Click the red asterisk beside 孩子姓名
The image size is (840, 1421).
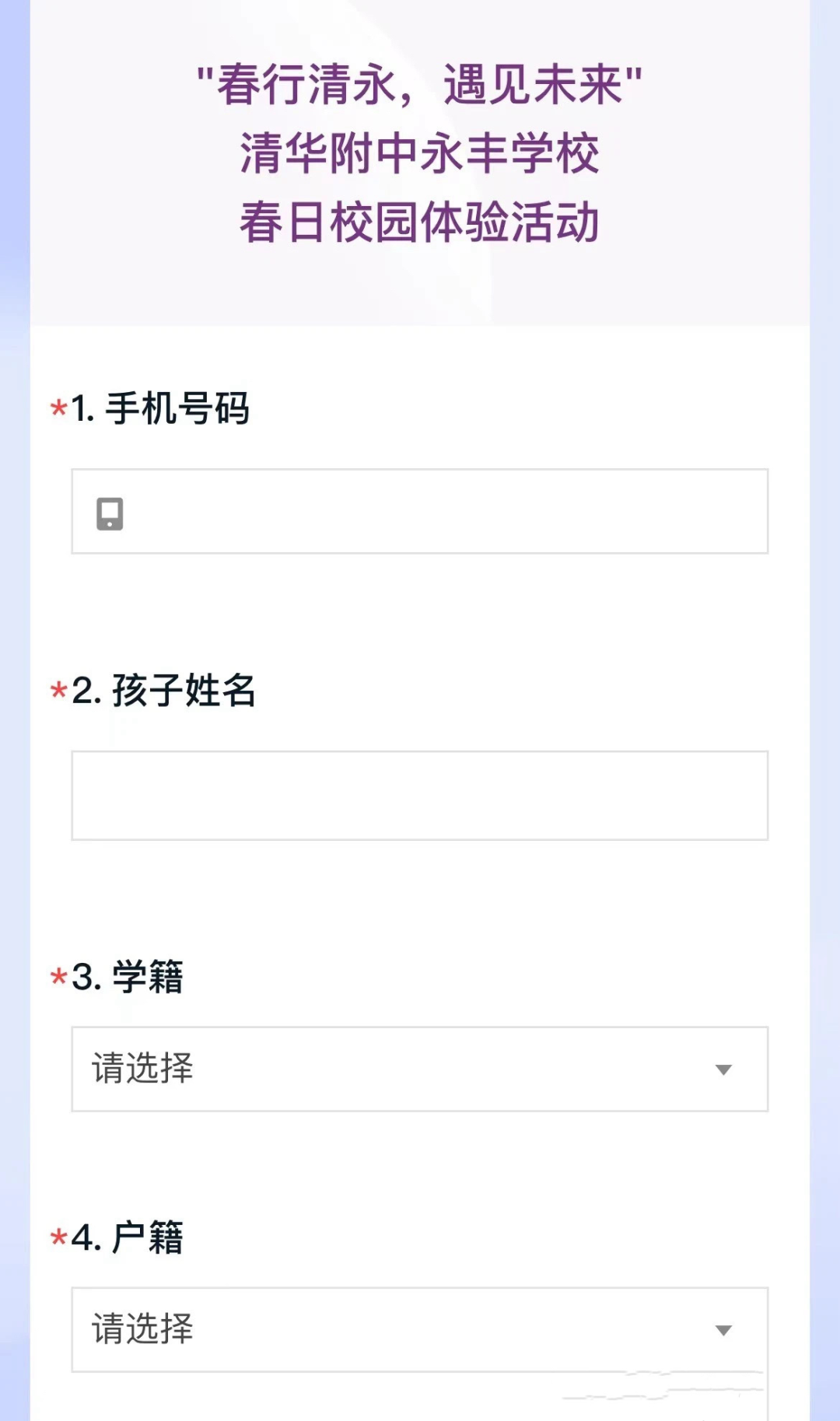tap(58, 690)
